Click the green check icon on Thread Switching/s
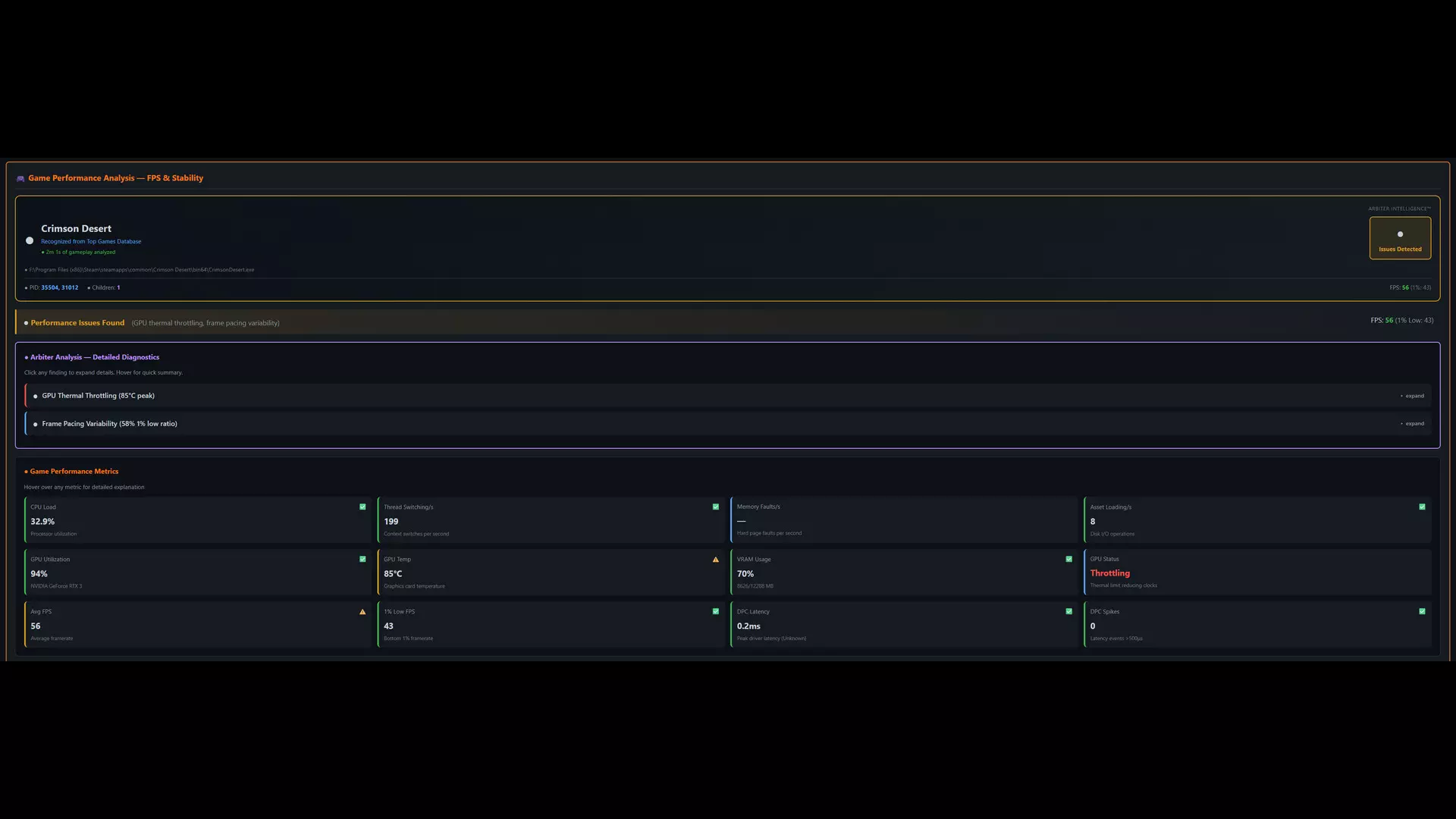The width and height of the screenshot is (1456, 819). click(716, 507)
